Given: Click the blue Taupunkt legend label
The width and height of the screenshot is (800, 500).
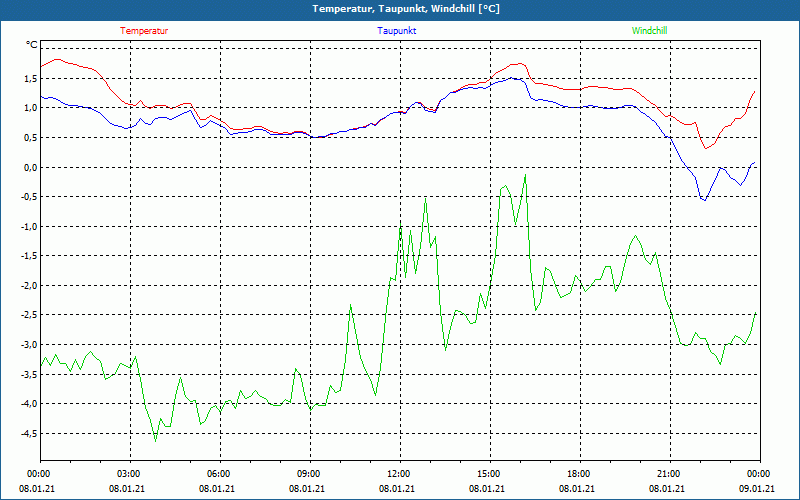Looking at the screenshot, I should [396, 31].
